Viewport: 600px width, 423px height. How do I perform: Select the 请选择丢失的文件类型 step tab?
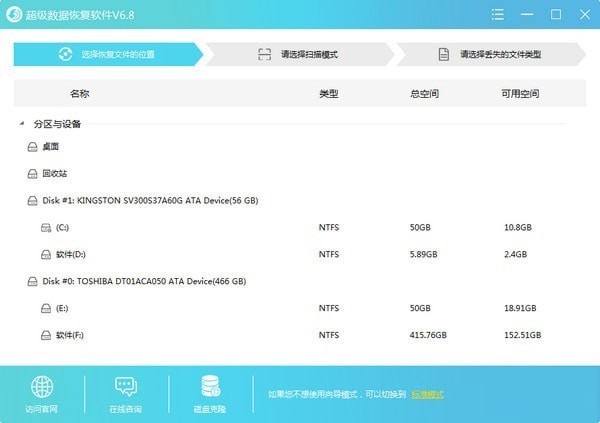pos(491,54)
